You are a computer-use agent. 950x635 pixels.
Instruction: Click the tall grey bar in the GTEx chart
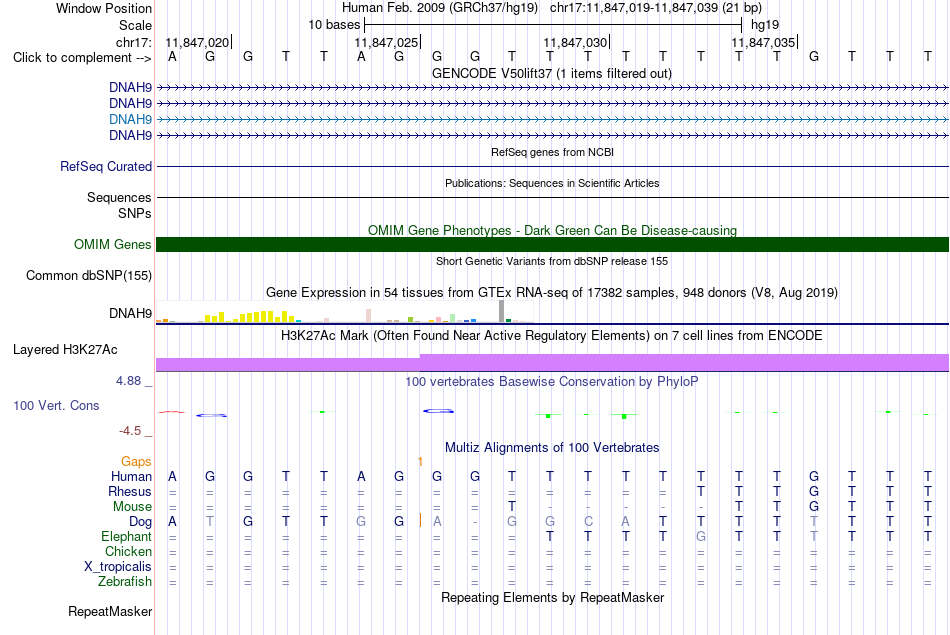502,311
